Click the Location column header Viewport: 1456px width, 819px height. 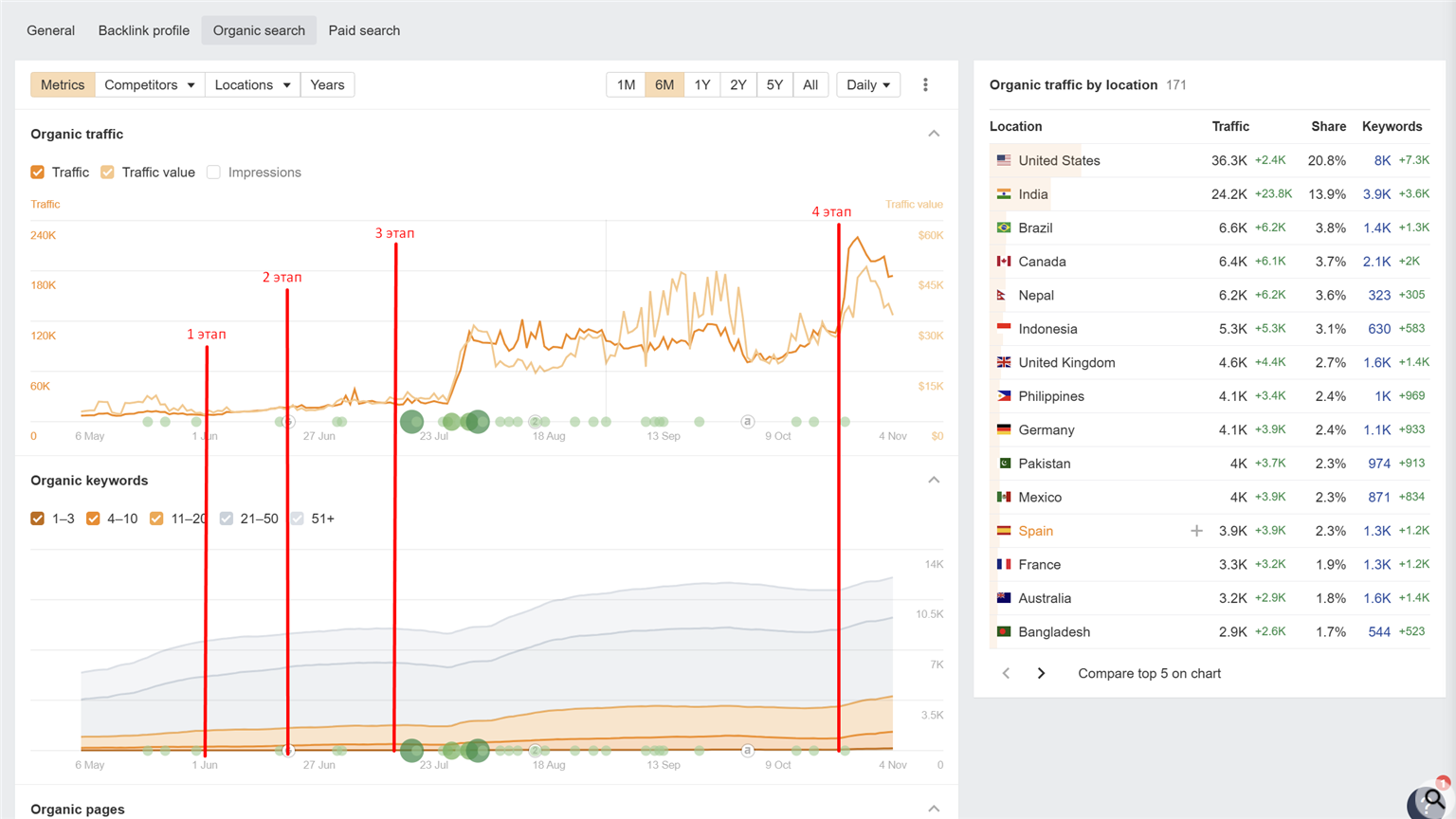[1016, 126]
